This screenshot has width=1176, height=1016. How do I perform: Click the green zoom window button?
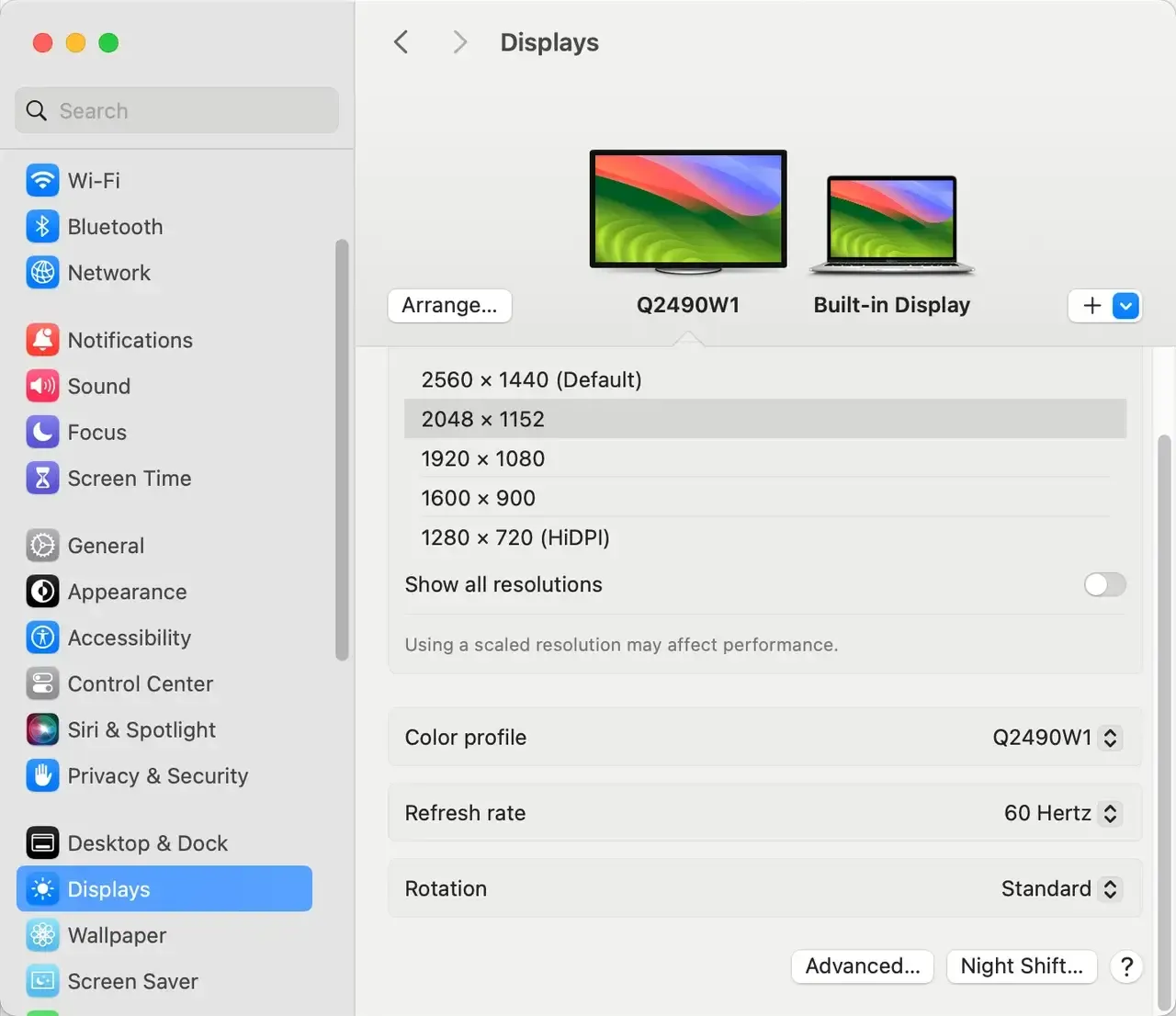(x=108, y=42)
